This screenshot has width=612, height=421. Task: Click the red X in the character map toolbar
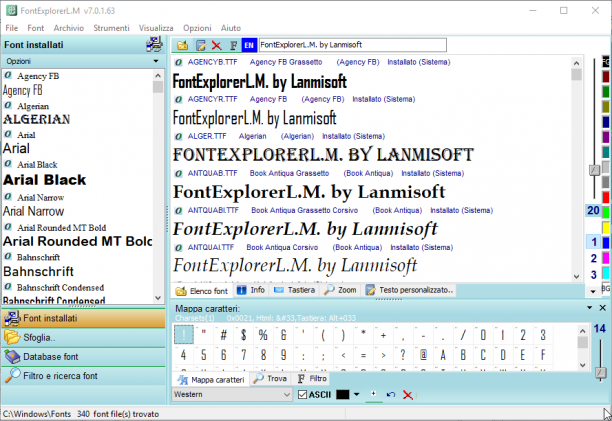coord(407,395)
